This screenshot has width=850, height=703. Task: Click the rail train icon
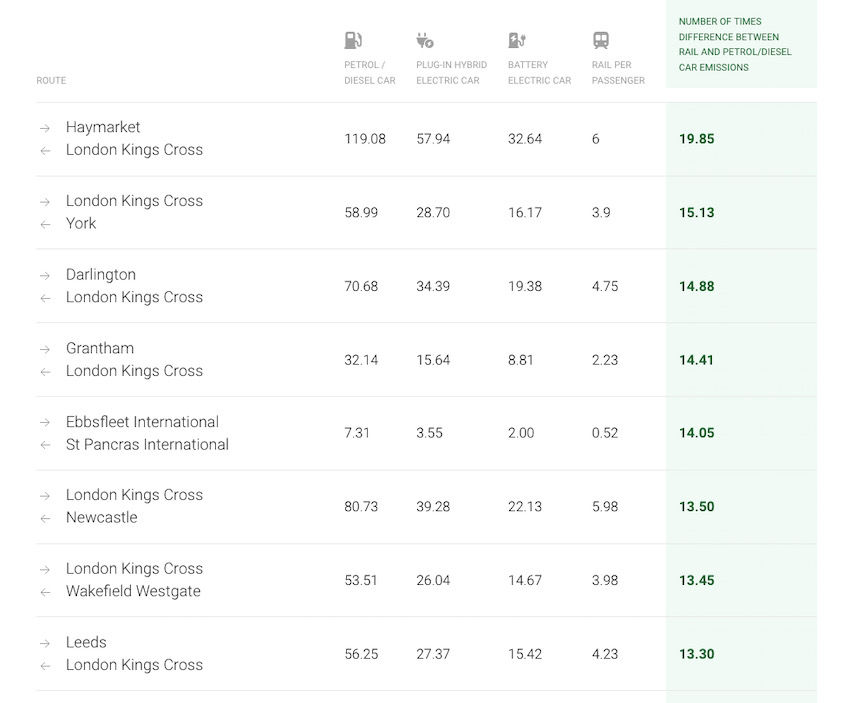pos(601,41)
